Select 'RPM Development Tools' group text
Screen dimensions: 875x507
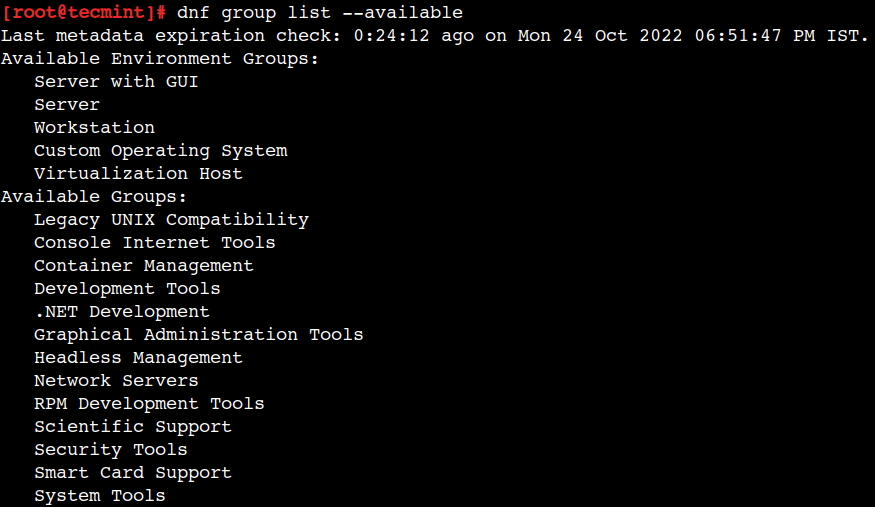pyautogui.click(x=149, y=403)
